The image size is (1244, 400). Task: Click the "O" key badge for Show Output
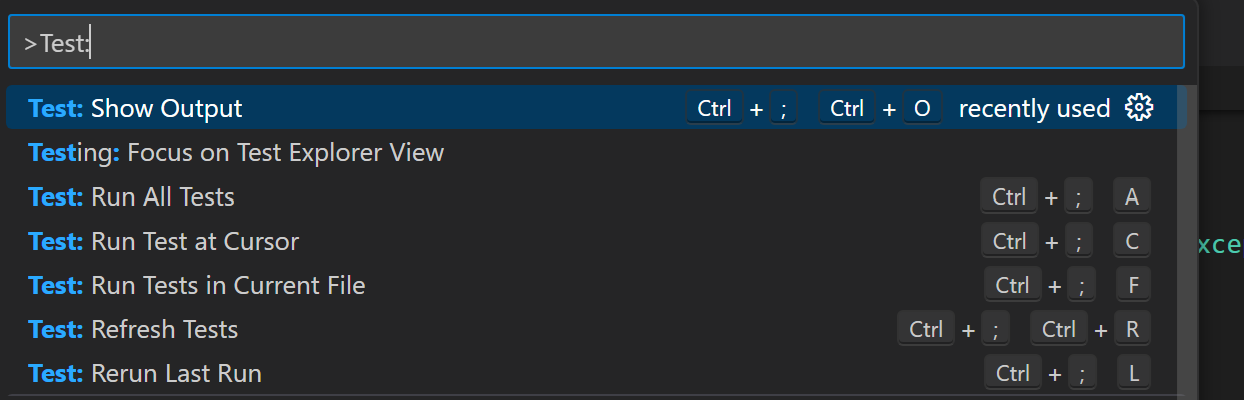pos(923,108)
